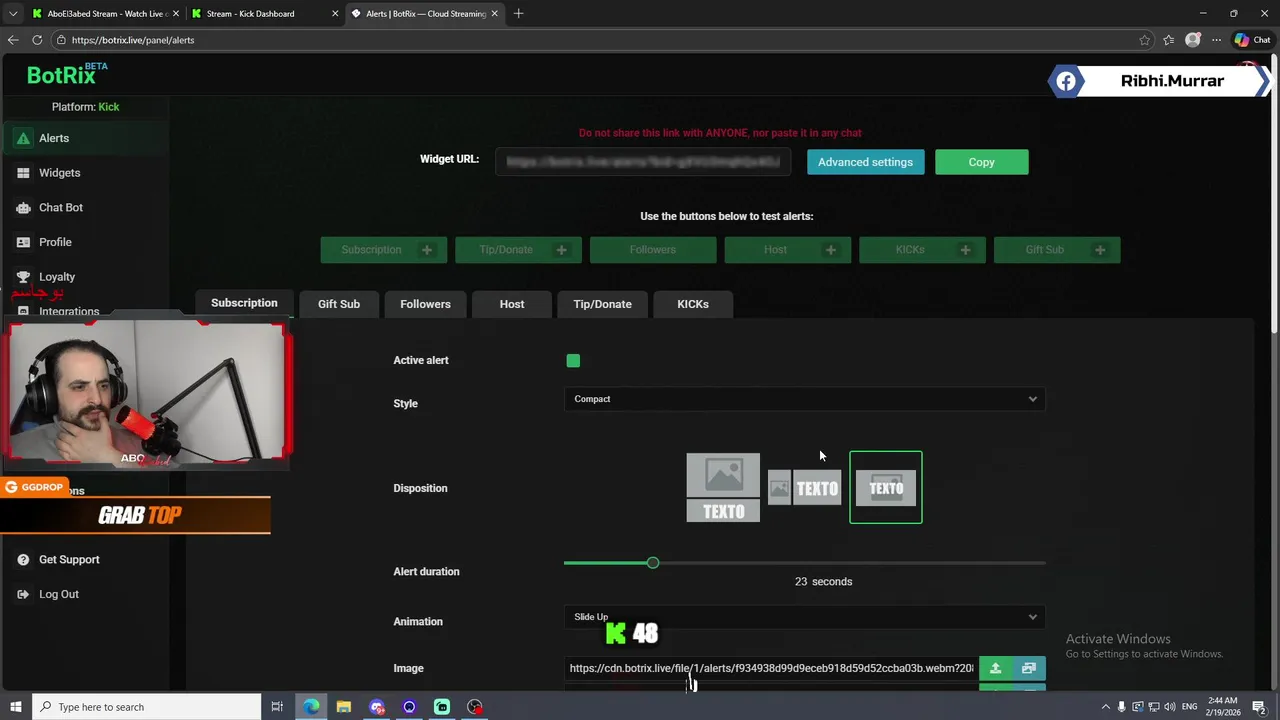Open OBS Studio from taskbar
The height and width of the screenshot is (720, 1280).
point(475,707)
